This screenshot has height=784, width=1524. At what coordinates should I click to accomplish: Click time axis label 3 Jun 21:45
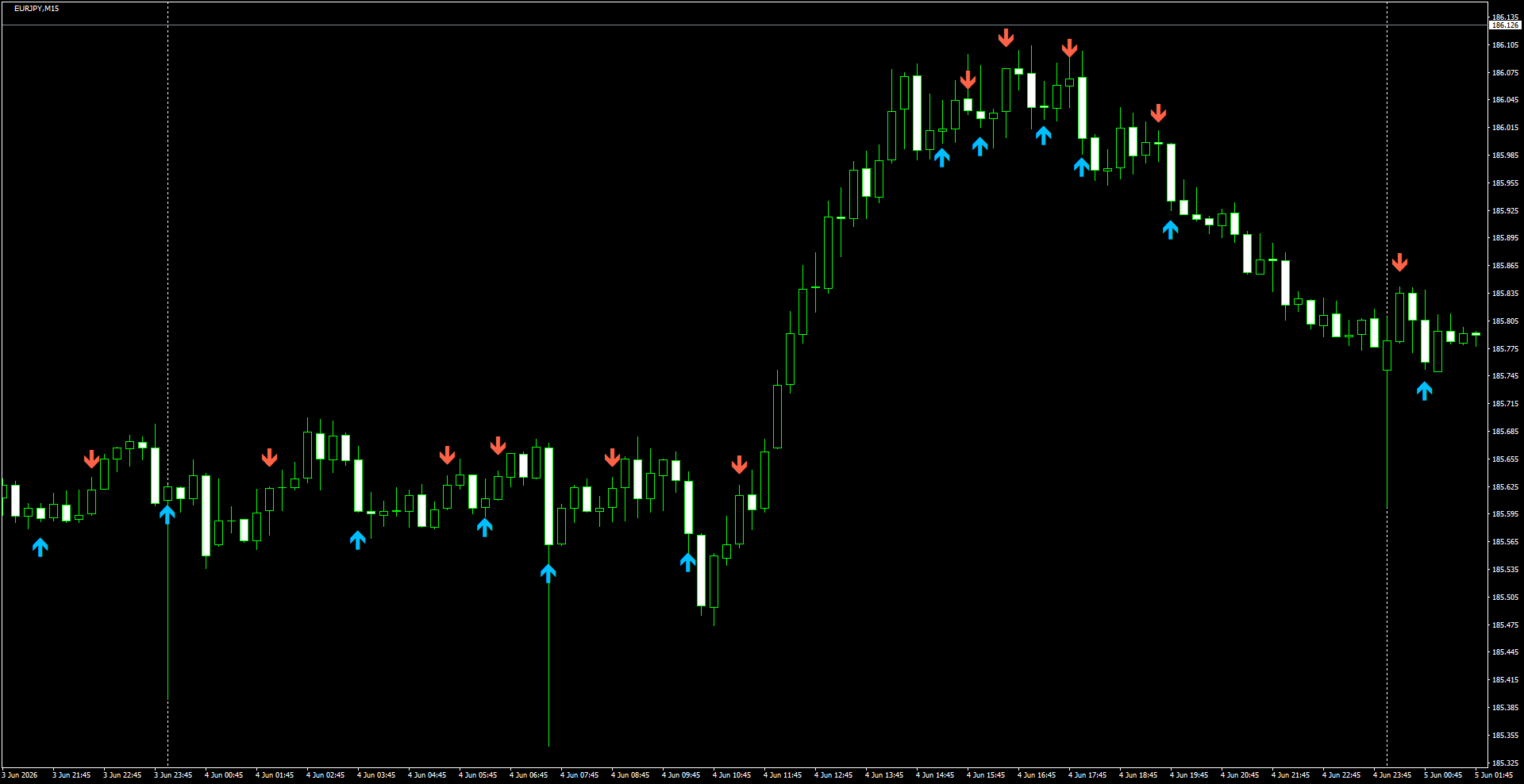pyautogui.click(x=71, y=775)
